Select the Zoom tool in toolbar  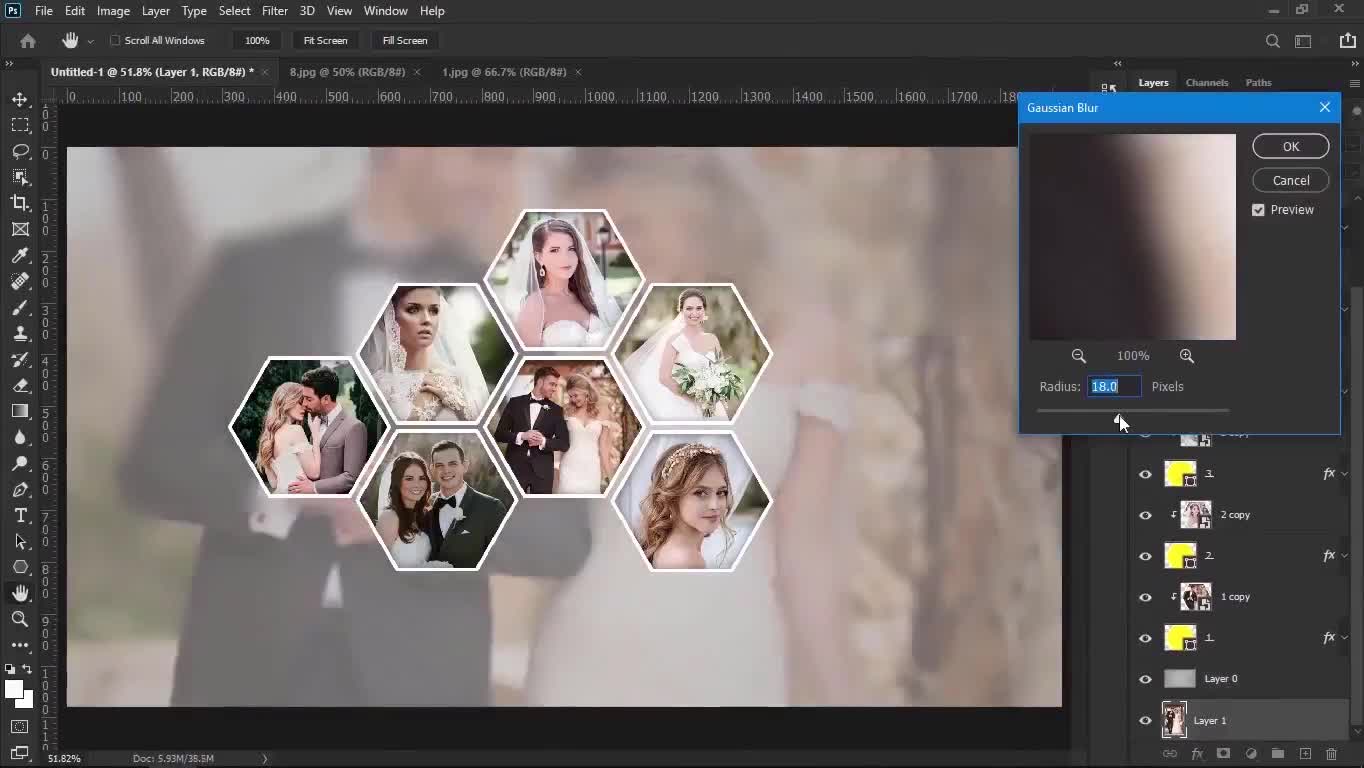pos(20,619)
